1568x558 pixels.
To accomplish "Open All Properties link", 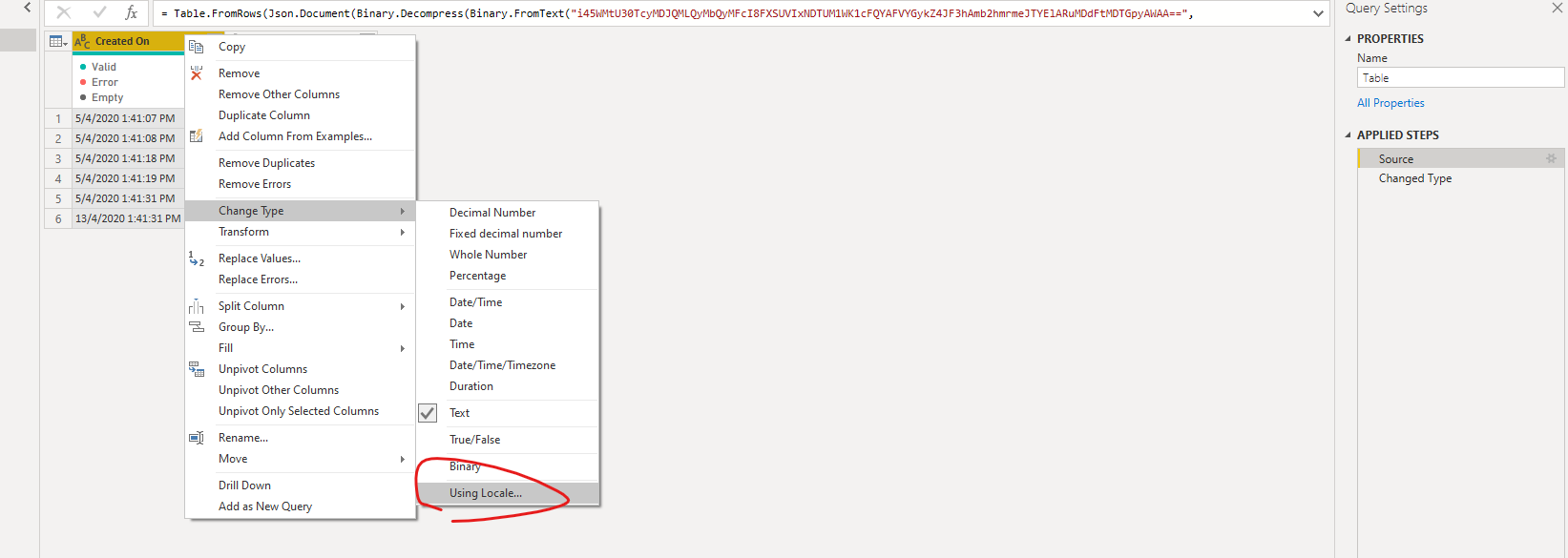I will 1390,103.
